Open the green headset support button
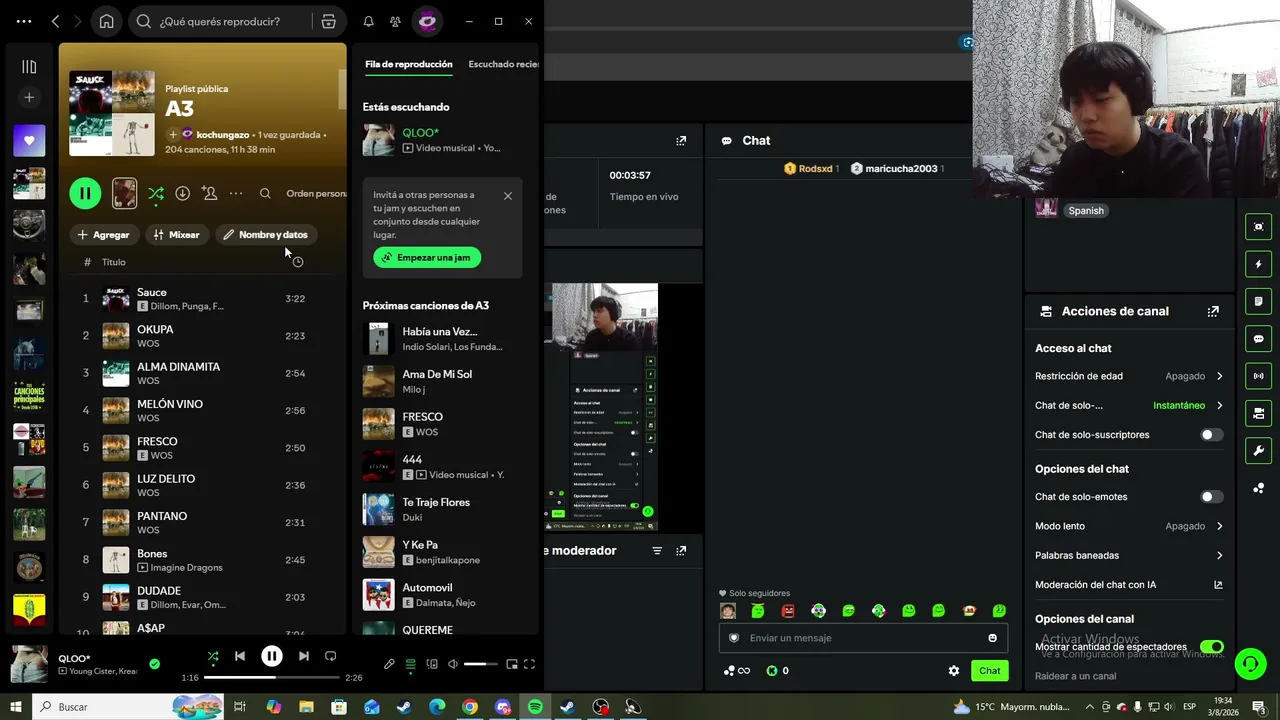The width and height of the screenshot is (1280, 720). 1249,664
